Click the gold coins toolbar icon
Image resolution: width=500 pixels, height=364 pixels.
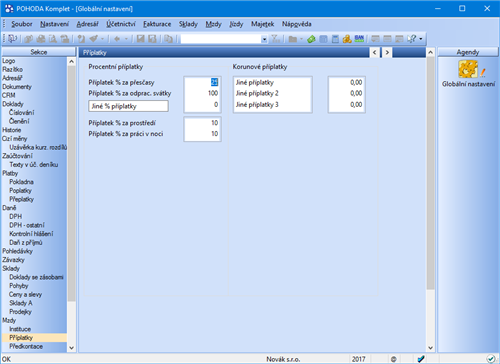(347, 39)
